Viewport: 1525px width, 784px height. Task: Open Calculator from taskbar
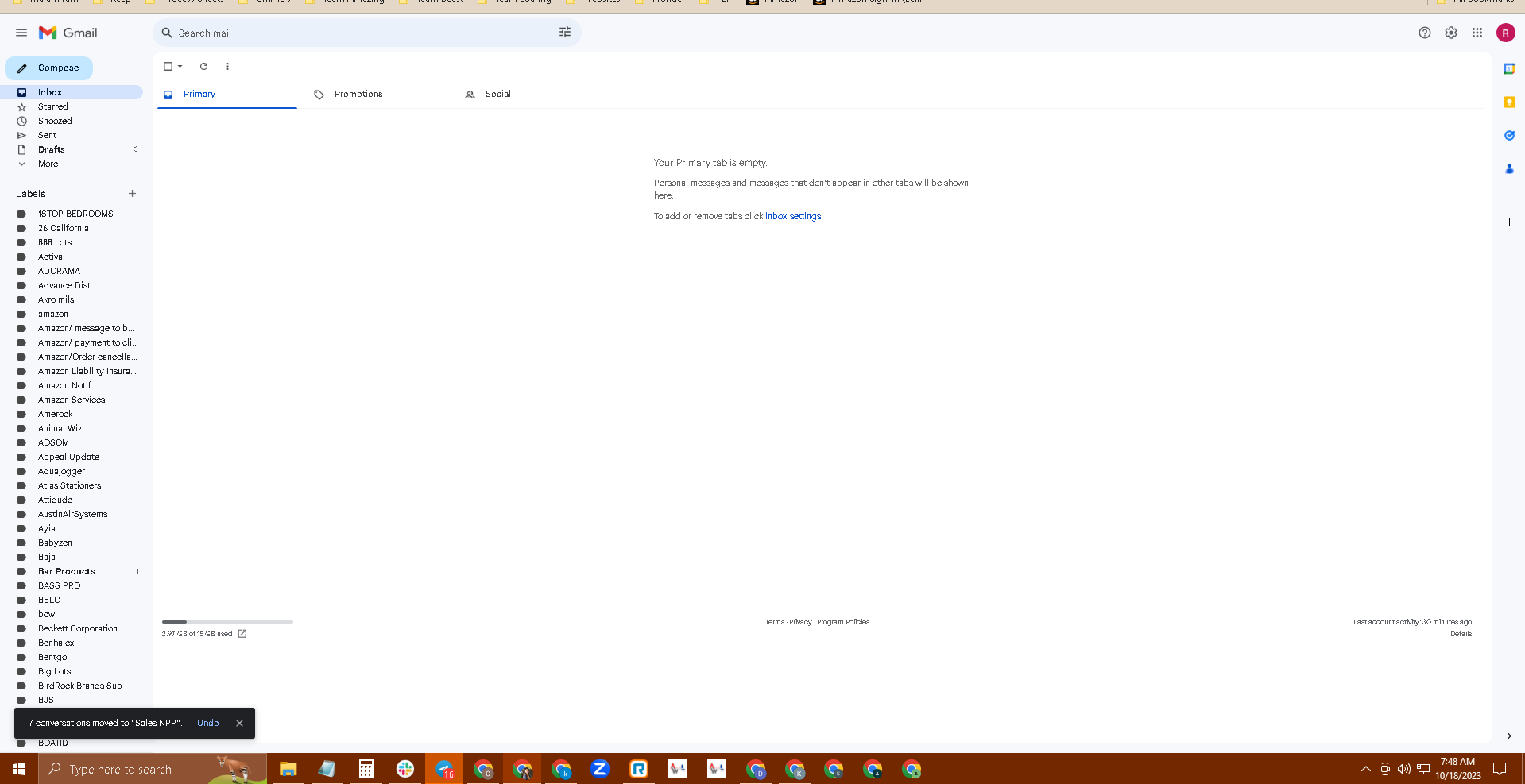pyautogui.click(x=366, y=769)
